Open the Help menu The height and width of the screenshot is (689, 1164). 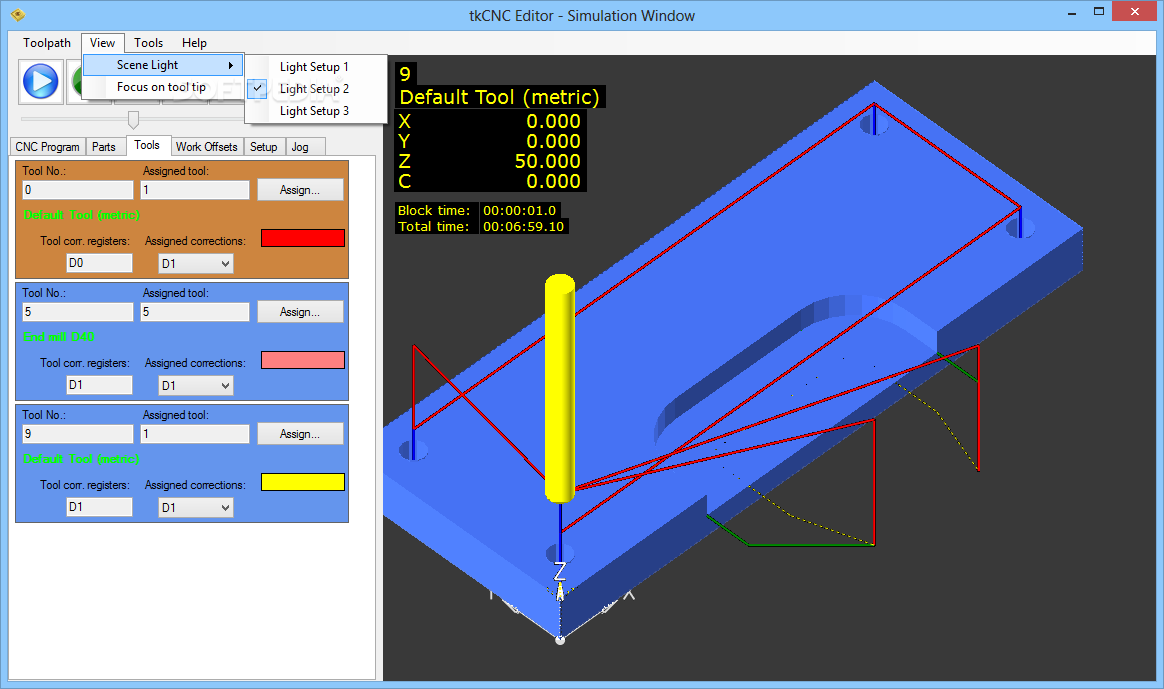194,43
